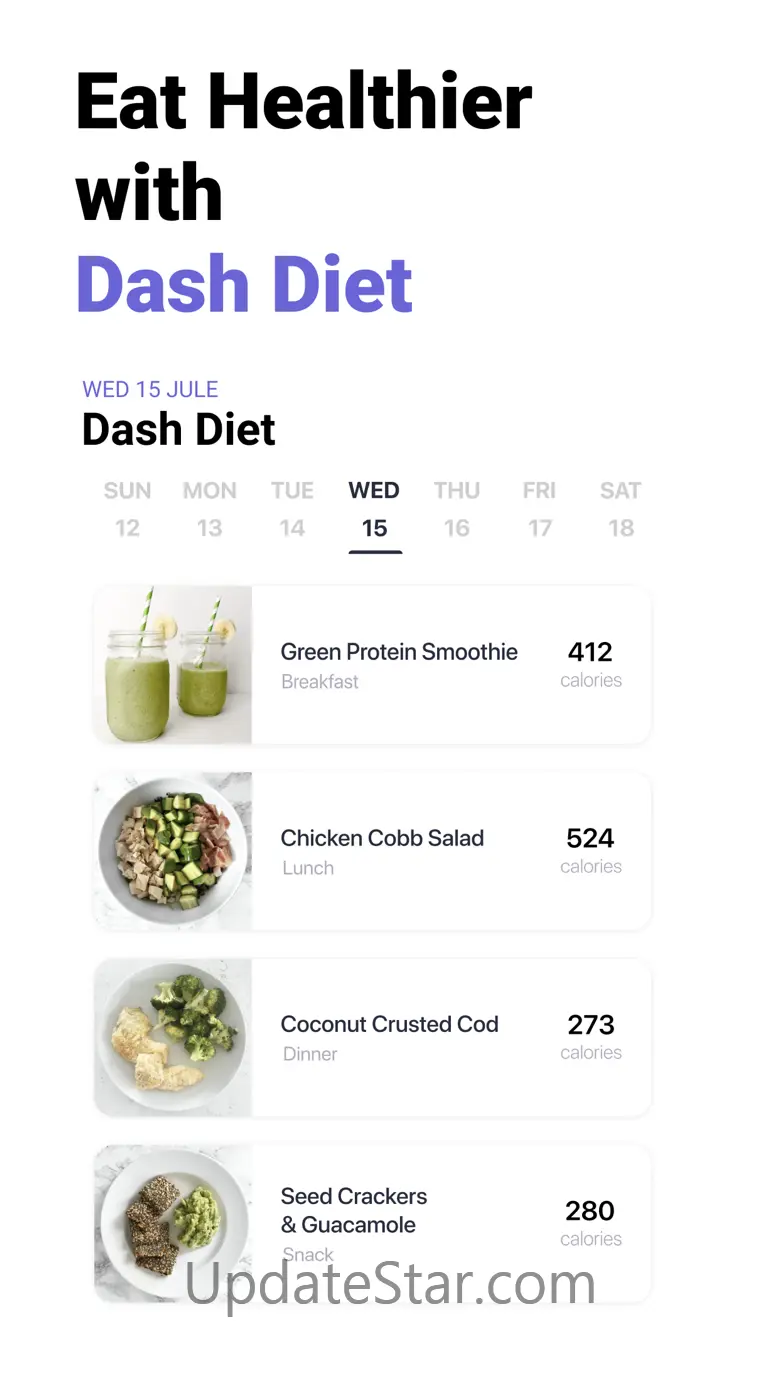Tap the 280 calories value
Screen dimensions: 780x1387
click(x=590, y=1210)
